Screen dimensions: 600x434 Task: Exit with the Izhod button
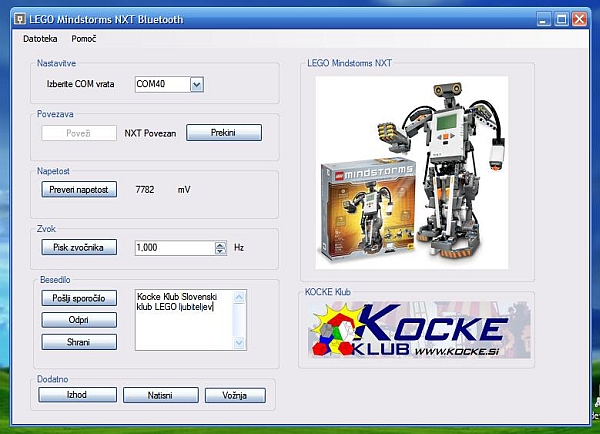coord(77,395)
